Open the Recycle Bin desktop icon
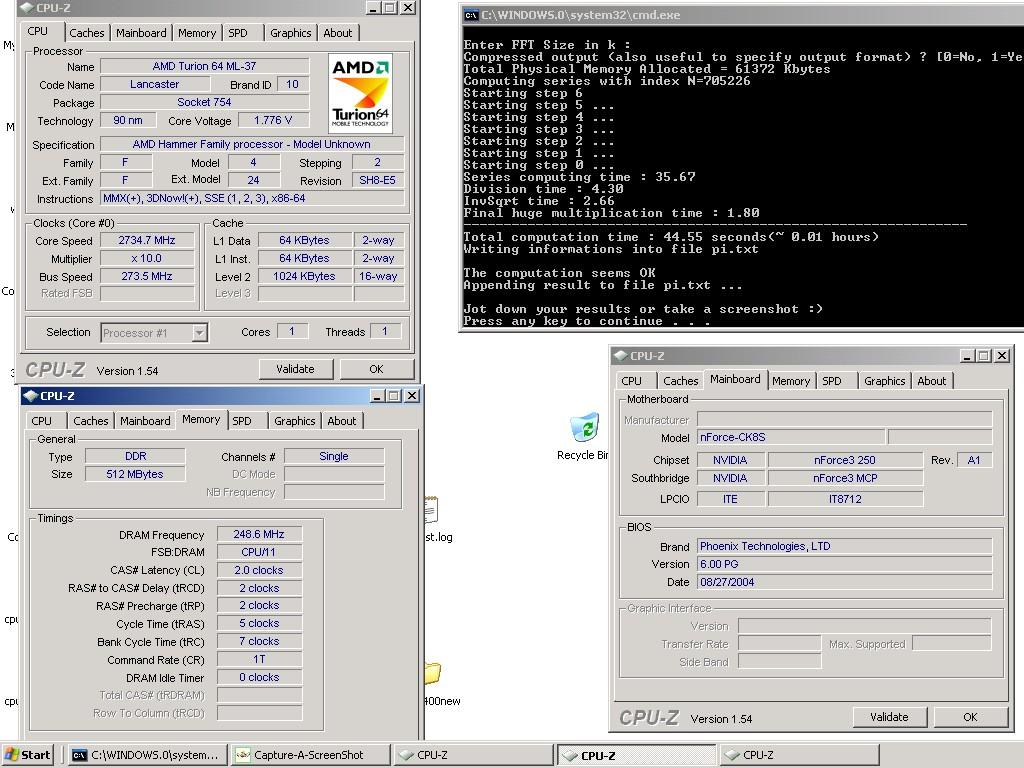 tap(585, 436)
